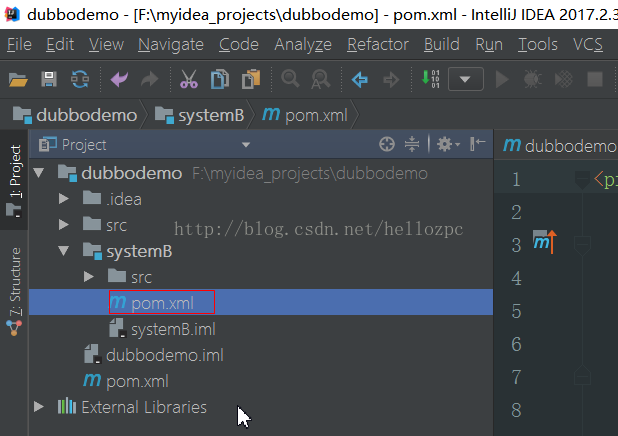Expand the top-level src folder
The height and width of the screenshot is (436, 618).
63,225
